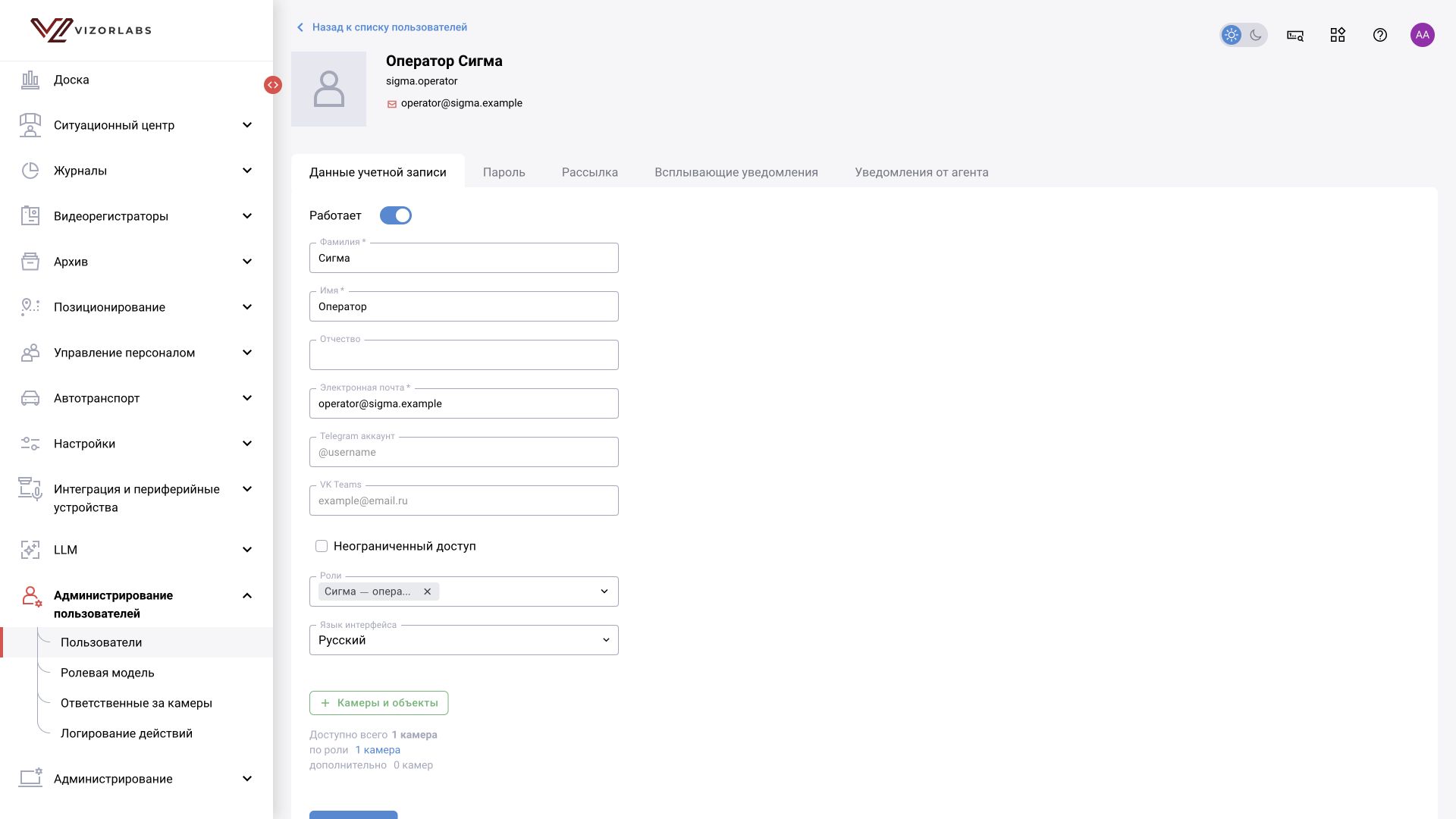1456x819 pixels.
Task: Switch the light/dark theme toggle
Action: (1244, 35)
